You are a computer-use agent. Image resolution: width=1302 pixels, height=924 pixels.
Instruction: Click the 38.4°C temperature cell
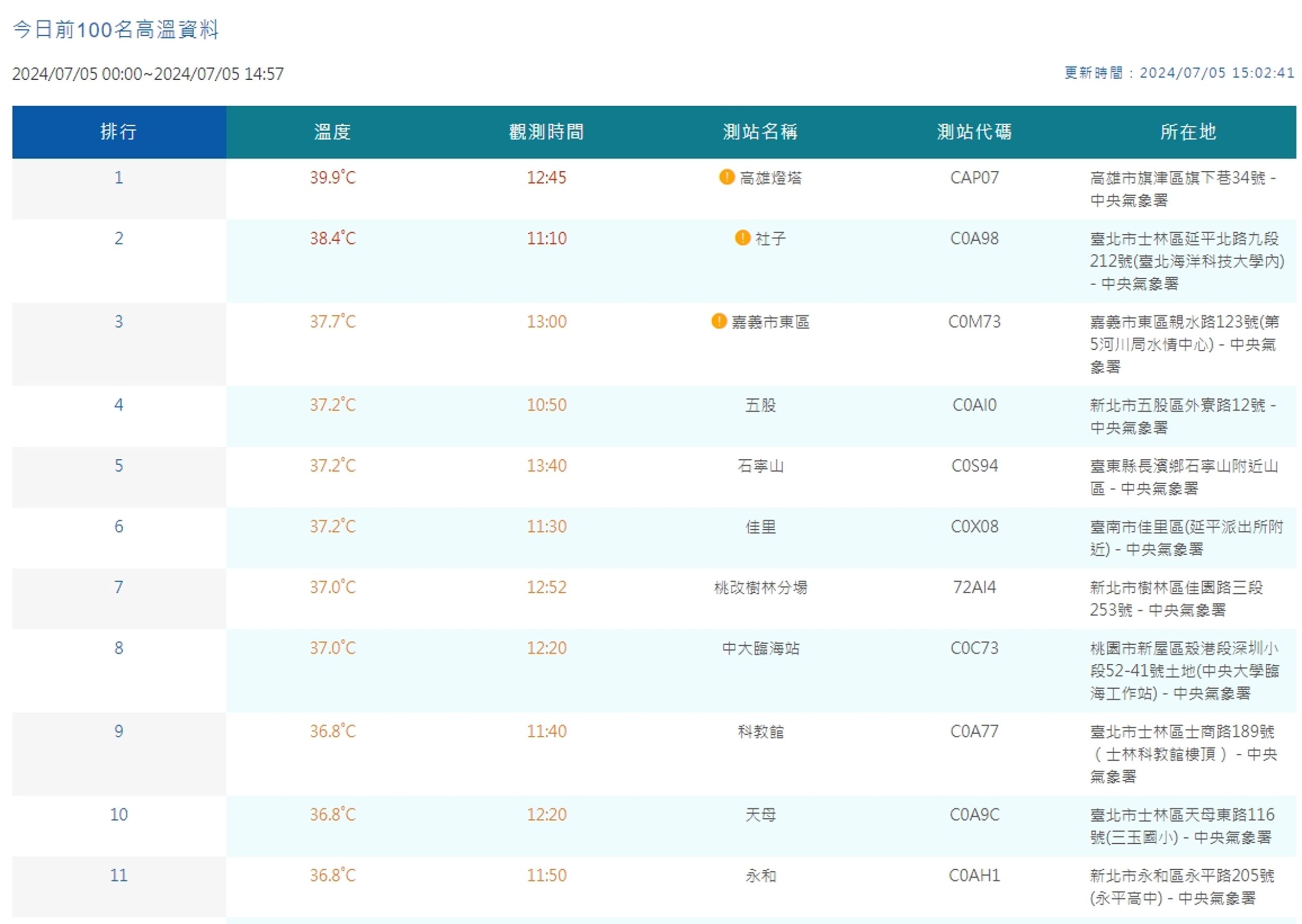coord(333,238)
